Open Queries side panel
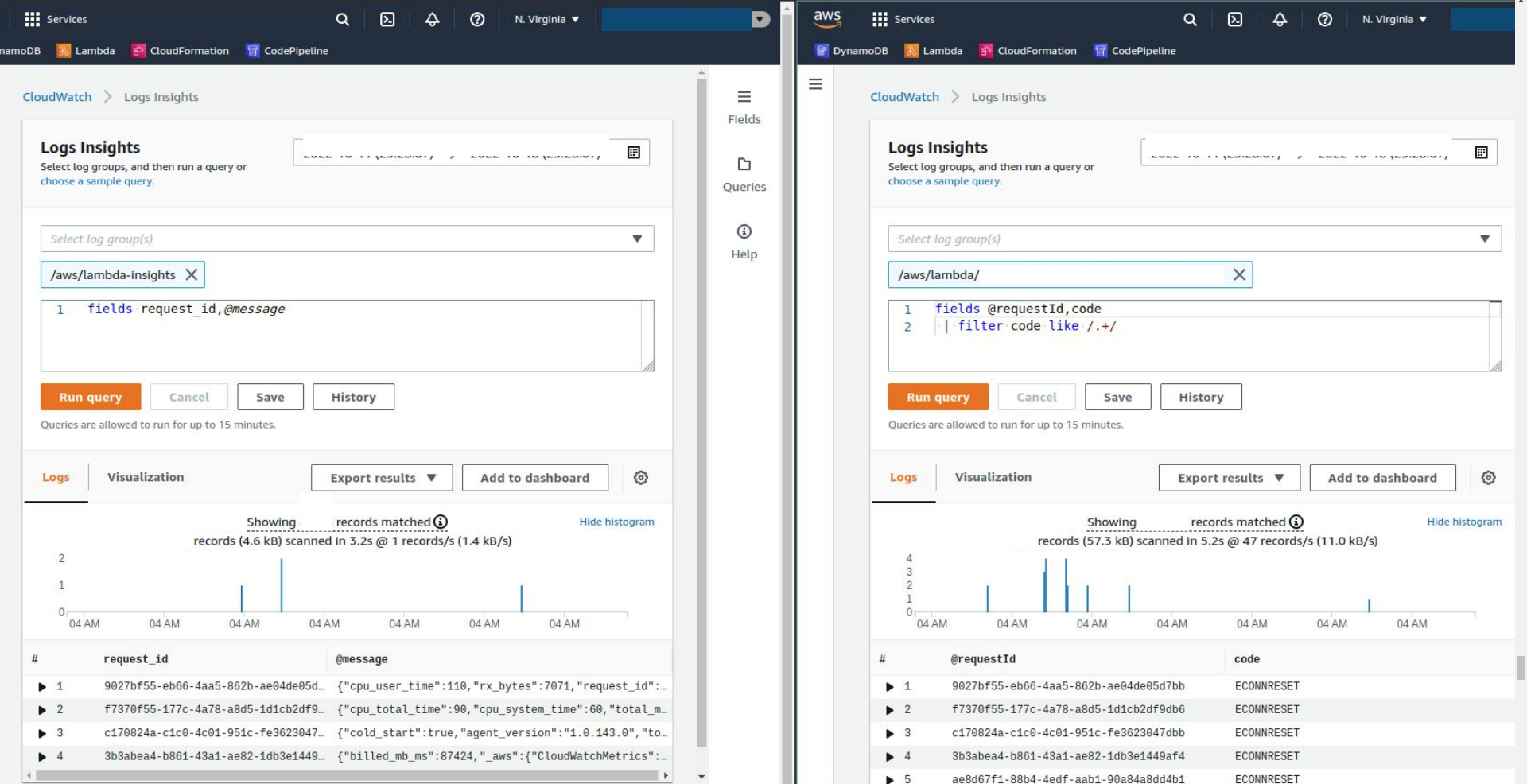The width and height of the screenshot is (1527, 784). click(744, 175)
